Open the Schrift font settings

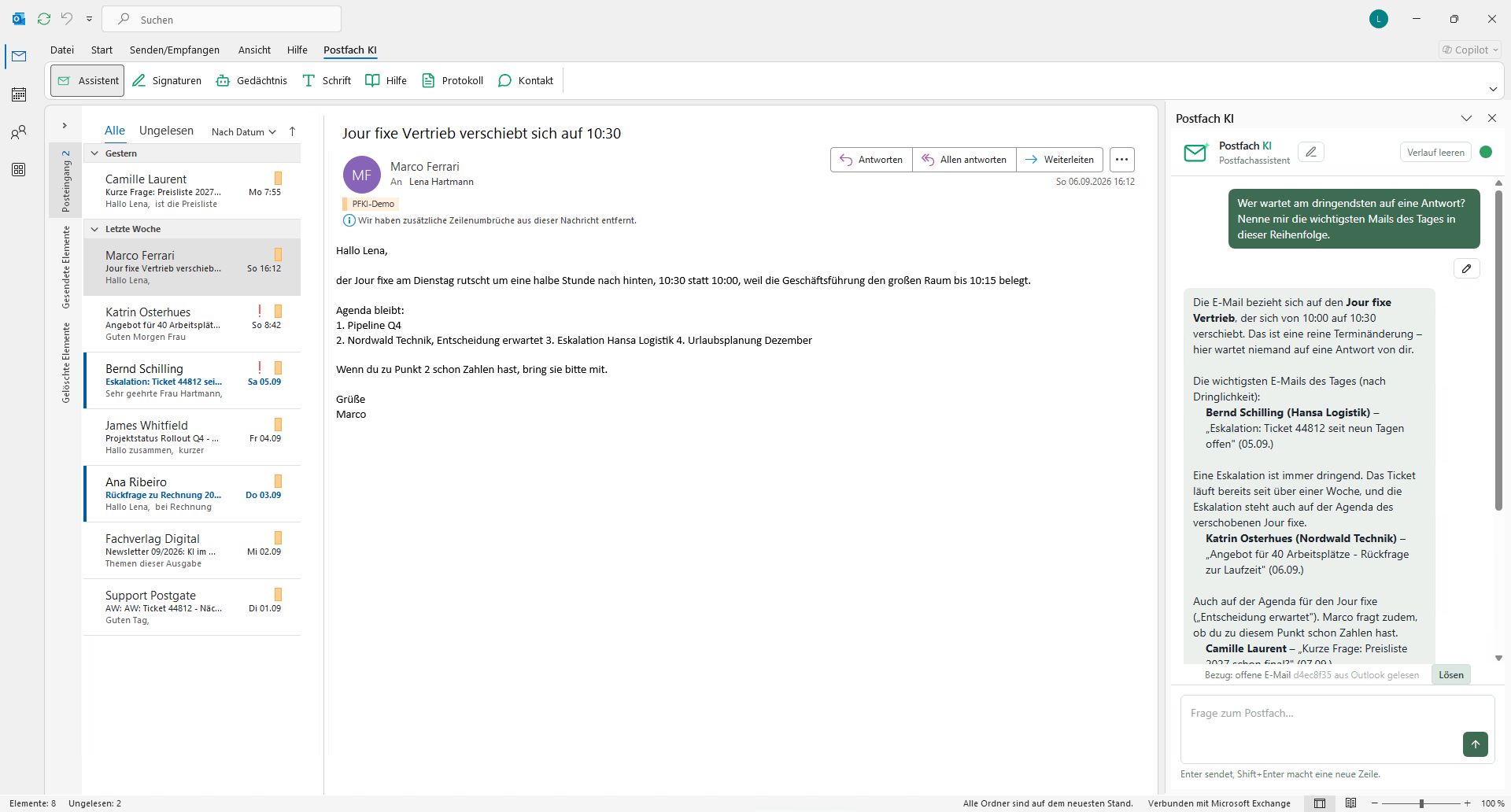[x=327, y=80]
